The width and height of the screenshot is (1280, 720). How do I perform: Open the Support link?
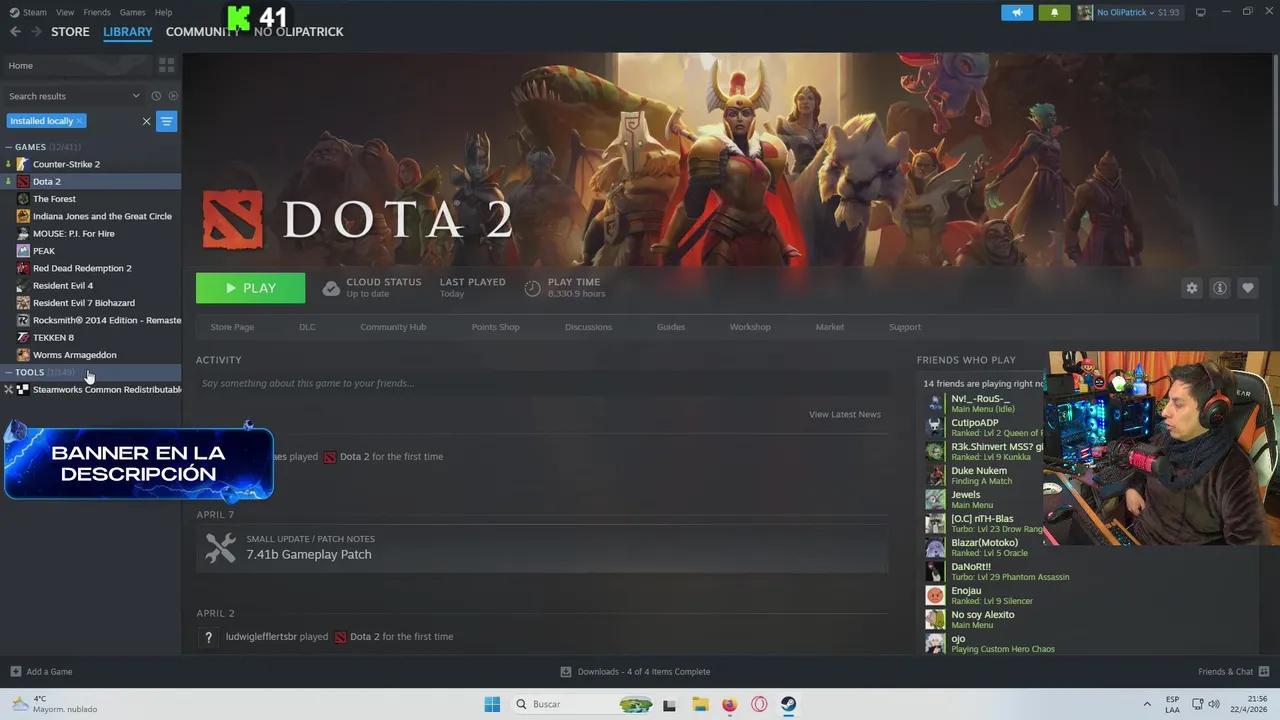coord(905,327)
